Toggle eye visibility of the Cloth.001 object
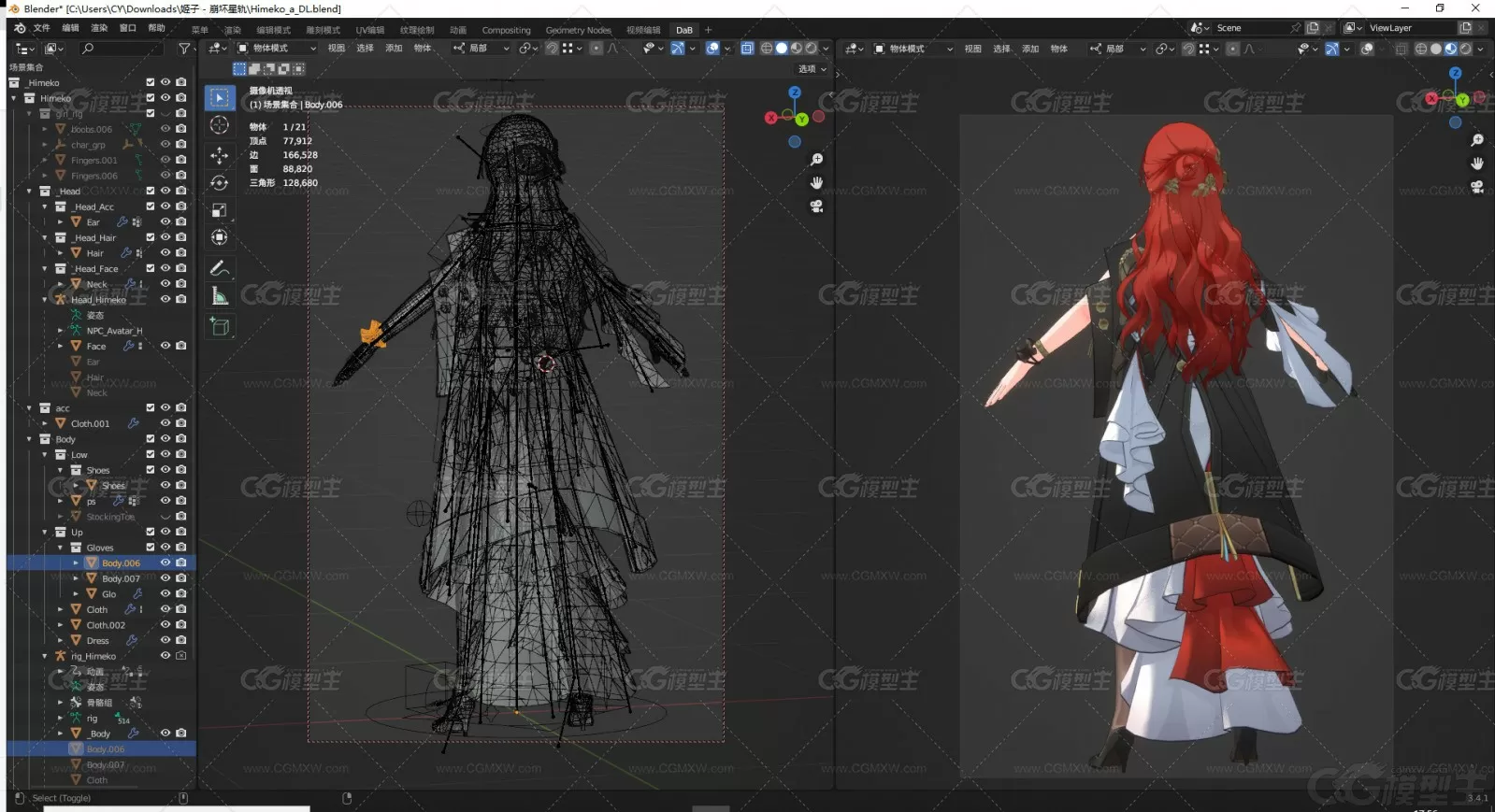 pyautogui.click(x=165, y=424)
